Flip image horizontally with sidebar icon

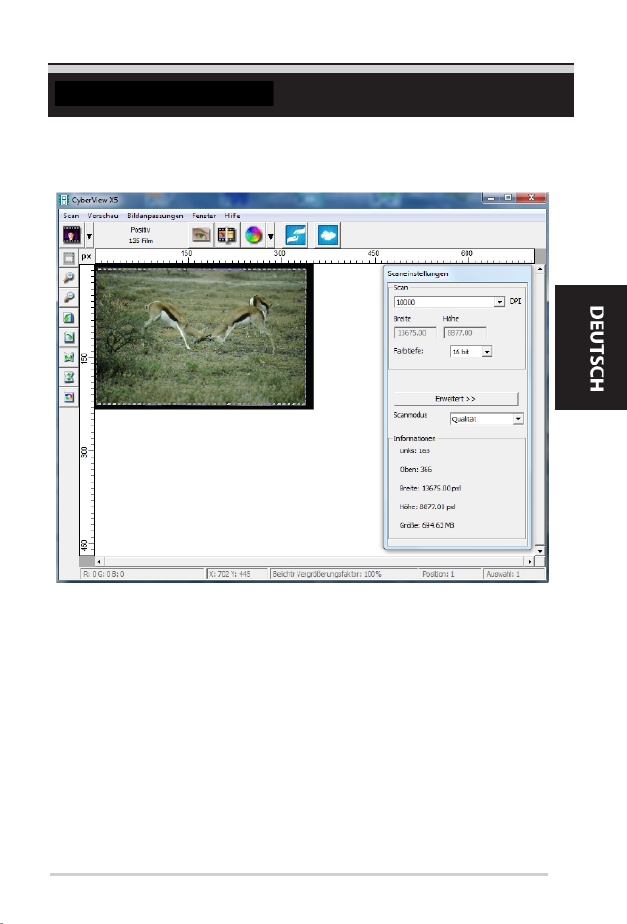click(x=68, y=358)
